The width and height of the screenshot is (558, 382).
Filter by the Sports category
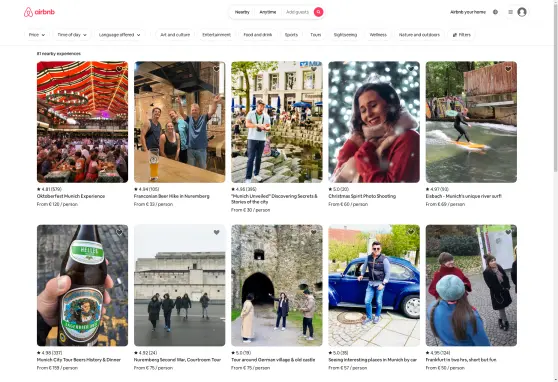click(291, 35)
